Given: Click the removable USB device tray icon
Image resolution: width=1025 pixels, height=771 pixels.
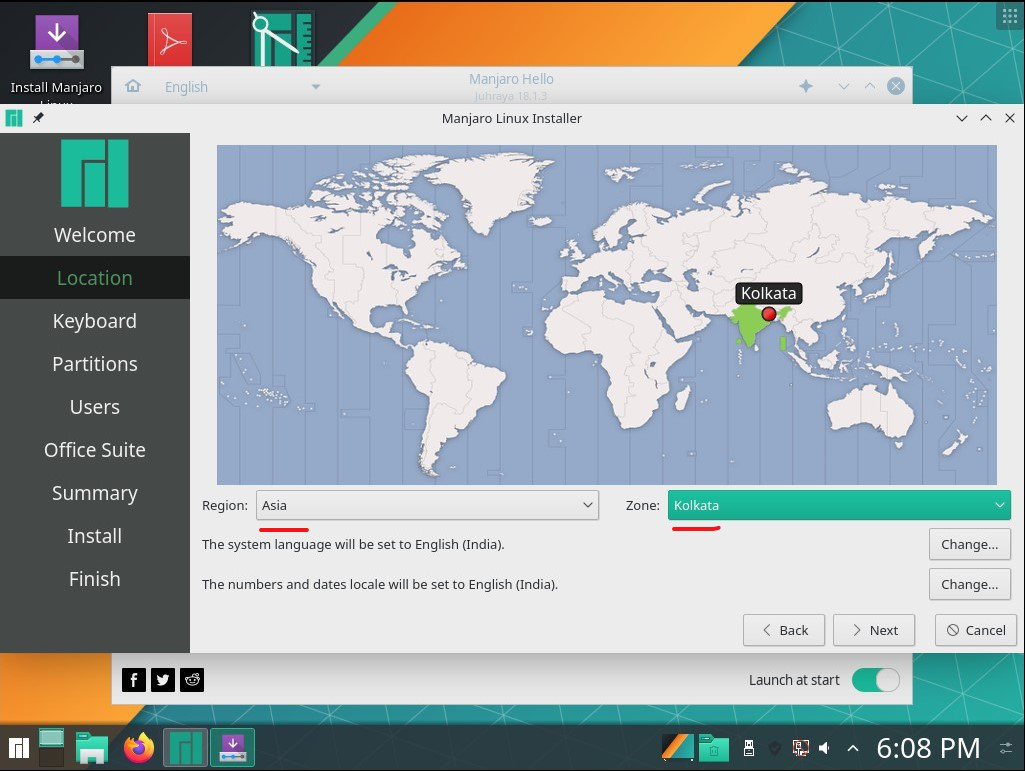Looking at the screenshot, I should [749, 747].
